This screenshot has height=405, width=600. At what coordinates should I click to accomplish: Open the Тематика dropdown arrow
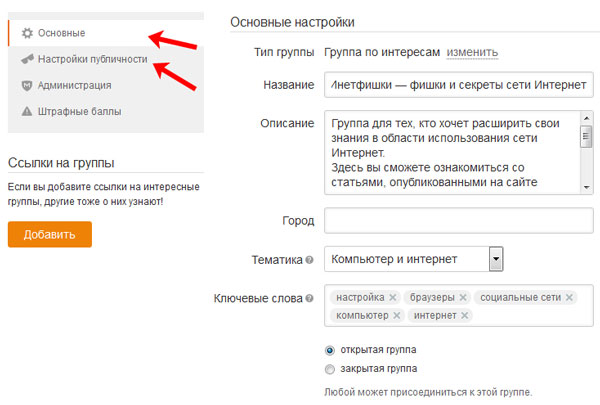[496, 259]
